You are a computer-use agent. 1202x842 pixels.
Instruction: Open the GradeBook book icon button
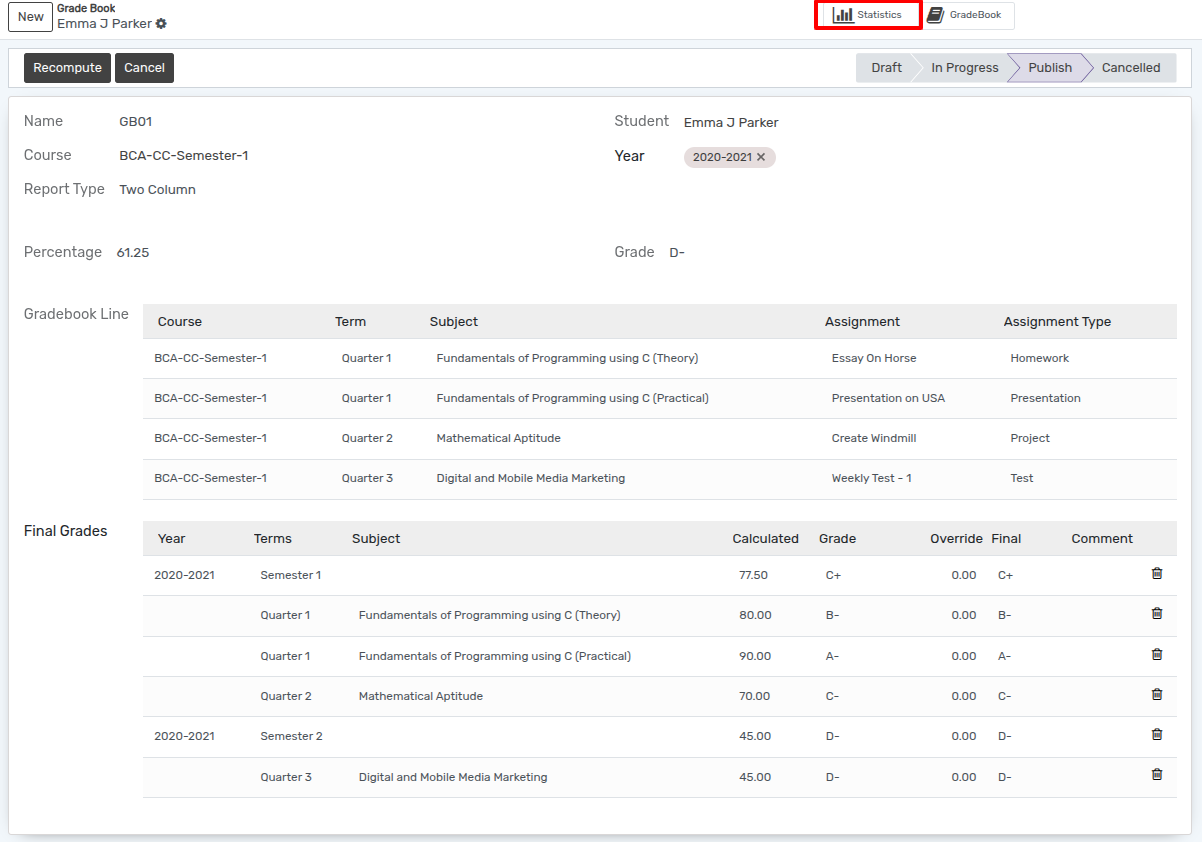point(968,15)
